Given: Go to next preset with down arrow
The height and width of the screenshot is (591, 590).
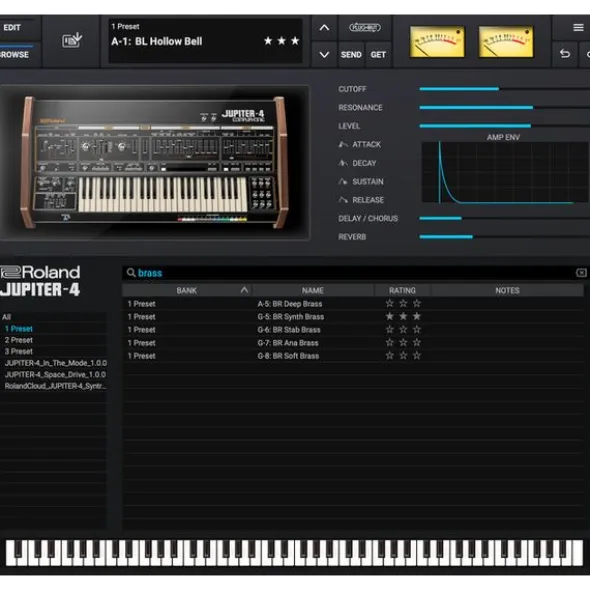Looking at the screenshot, I should point(324,55).
